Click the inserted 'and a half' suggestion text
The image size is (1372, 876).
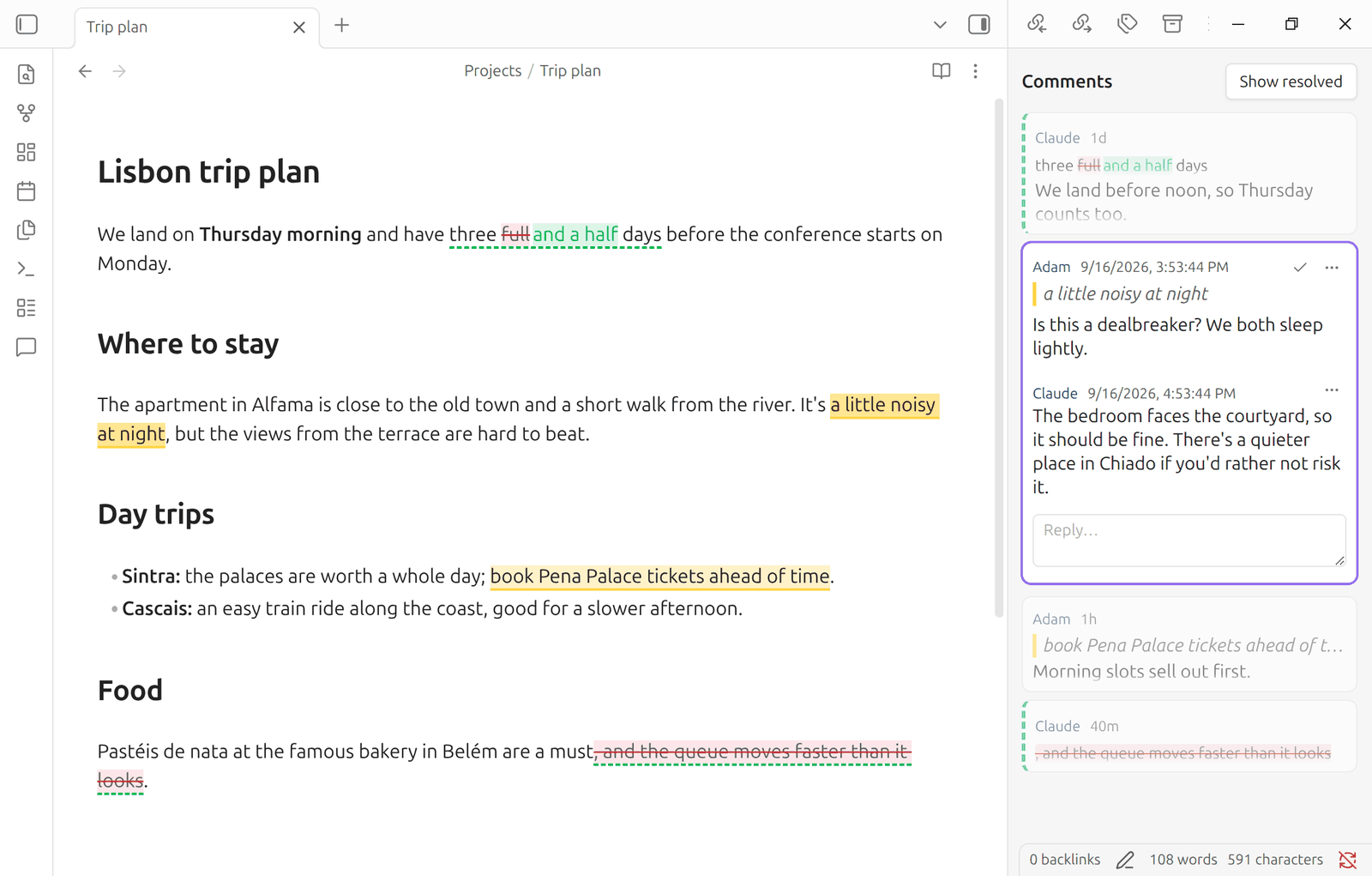tap(575, 234)
